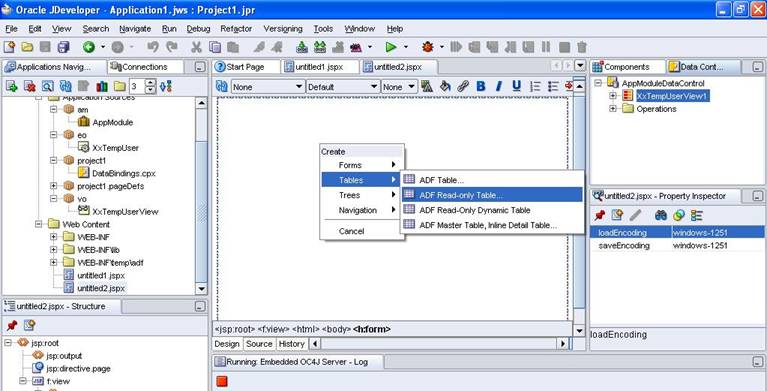Click the green Back navigation icon
This screenshot has width=767, height=391.
(89, 47)
